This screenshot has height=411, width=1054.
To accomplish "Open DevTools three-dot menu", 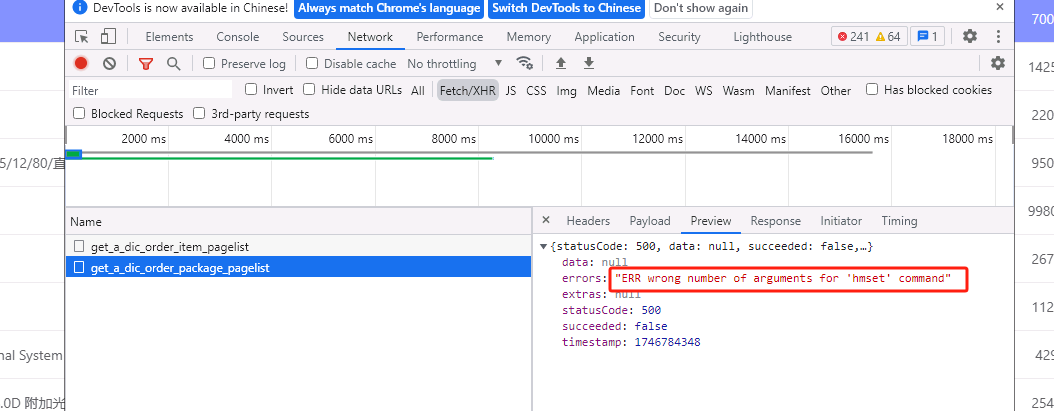I will click(x=998, y=36).
